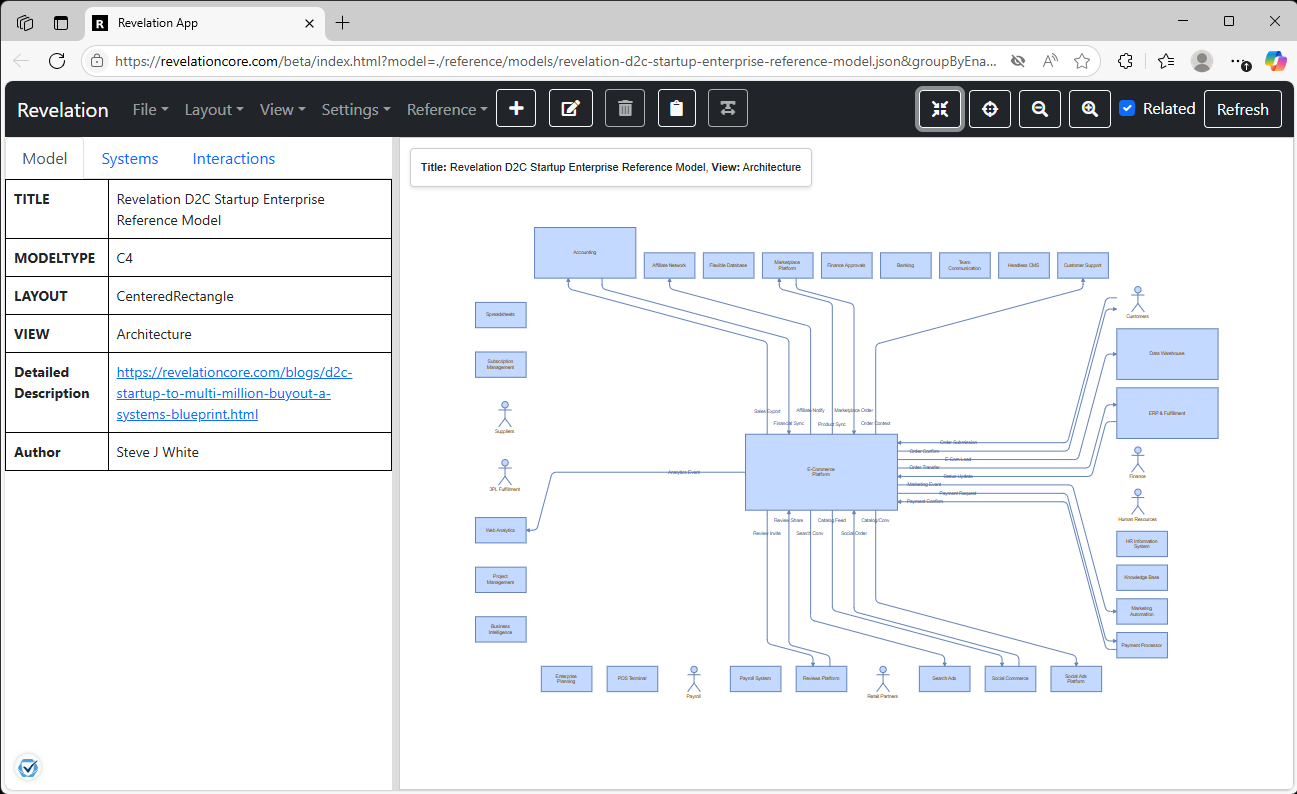
Task: Open the View dropdown menu
Action: 283,109
